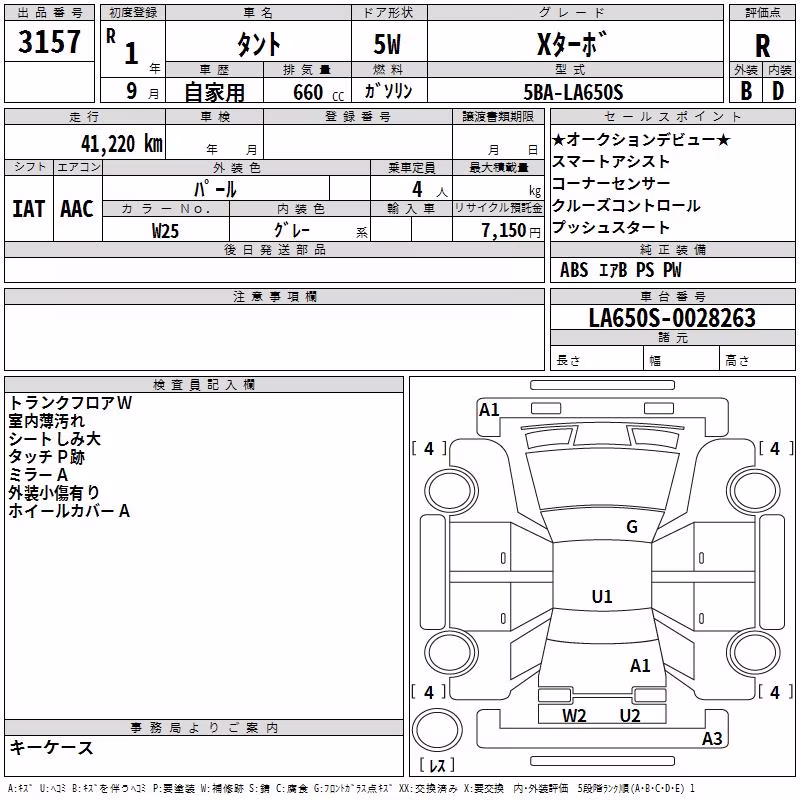
Task: Click the lot number 3157
Action: tap(49, 41)
